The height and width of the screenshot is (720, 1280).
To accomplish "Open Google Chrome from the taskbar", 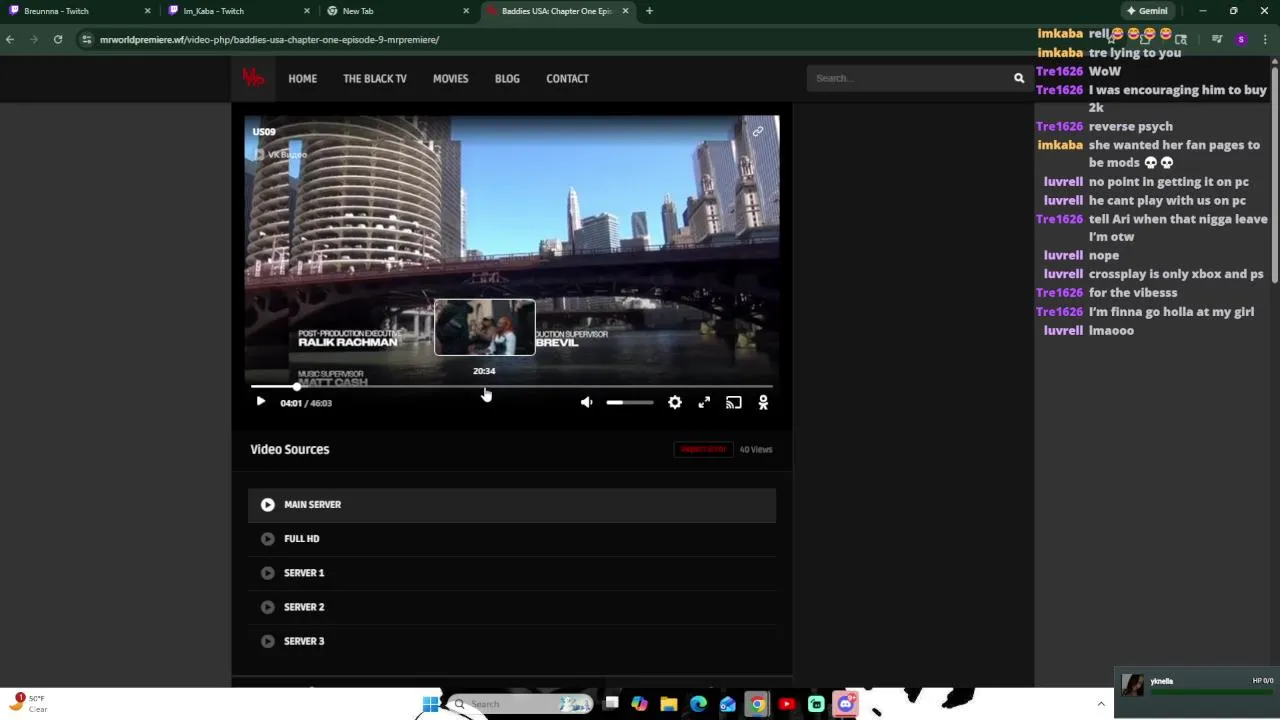I will [757, 704].
